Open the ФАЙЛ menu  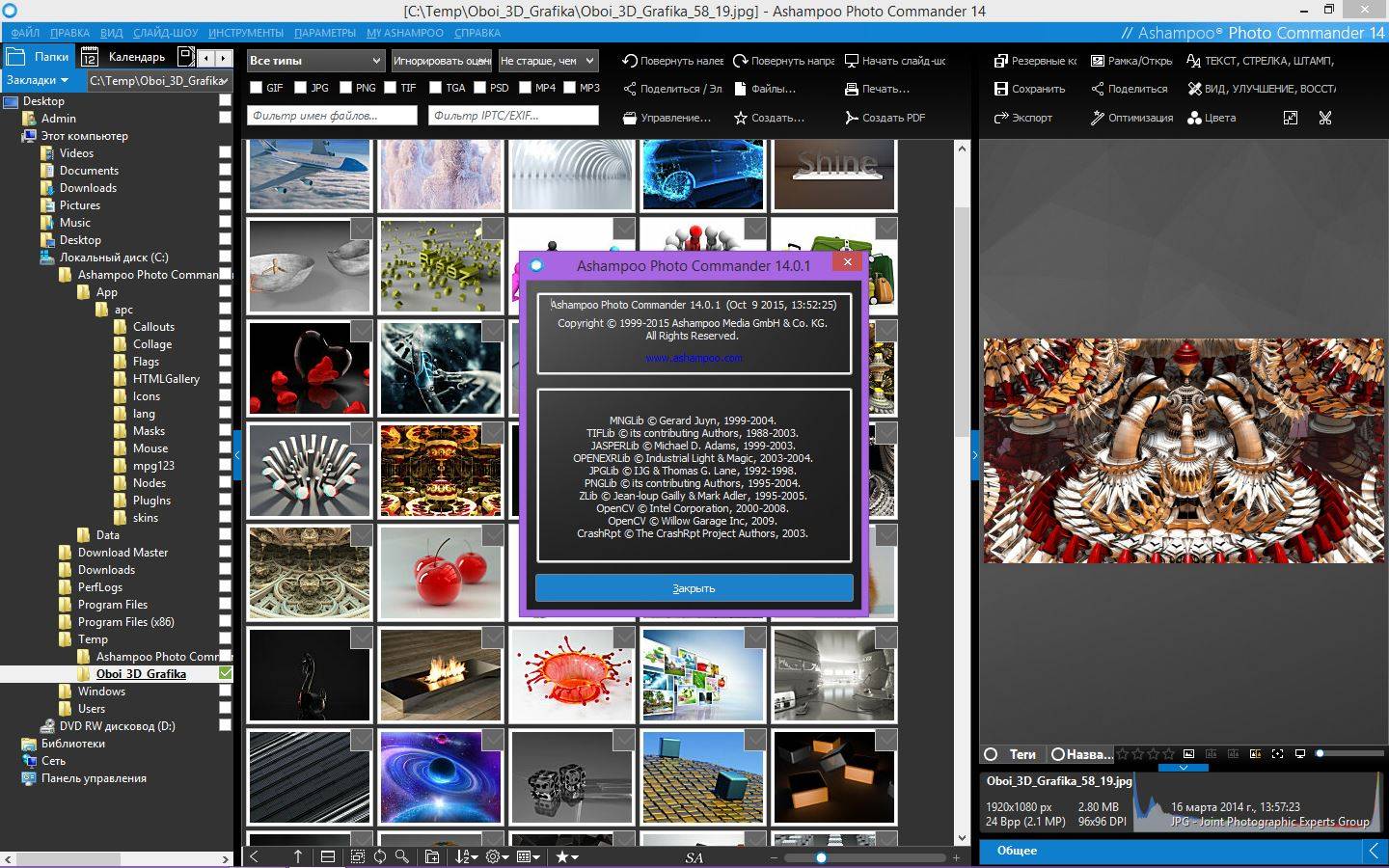pyautogui.click(x=25, y=33)
